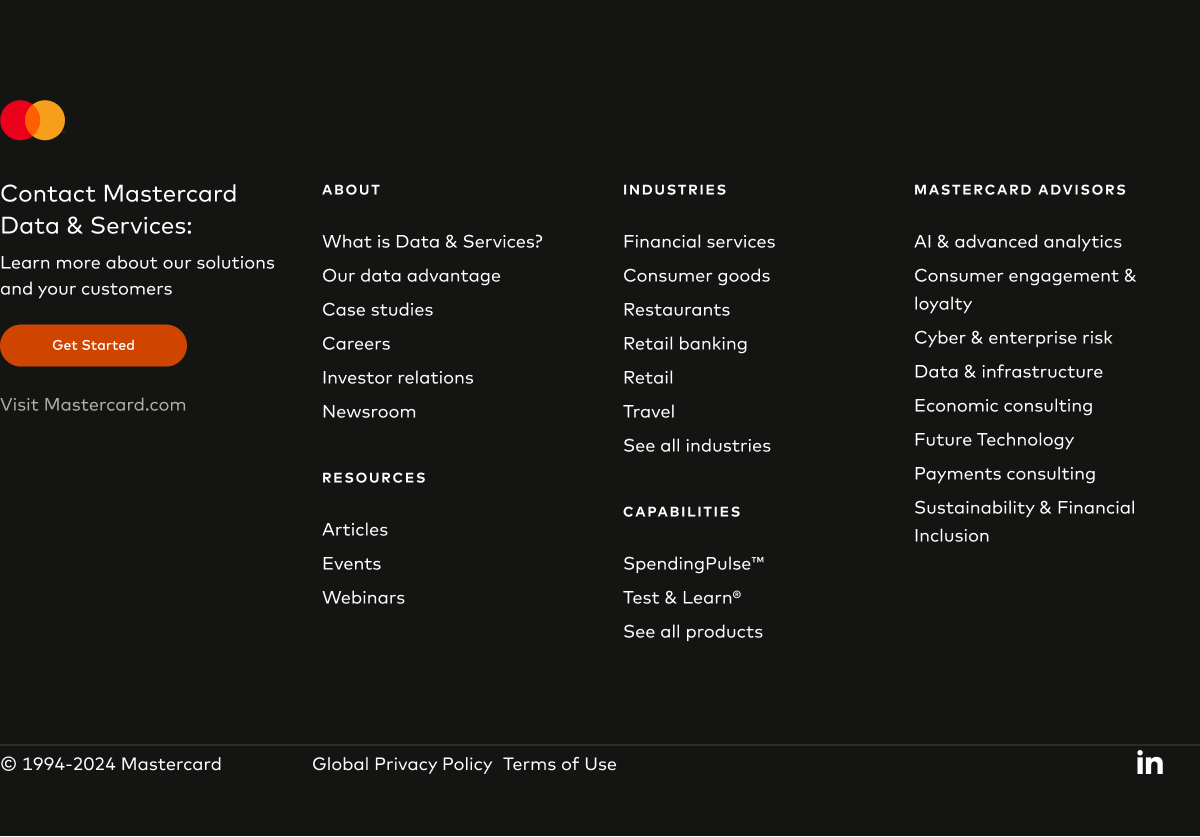Navigate to Retail banking industry
The height and width of the screenshot is (837, 1200).
coord(685,344)
